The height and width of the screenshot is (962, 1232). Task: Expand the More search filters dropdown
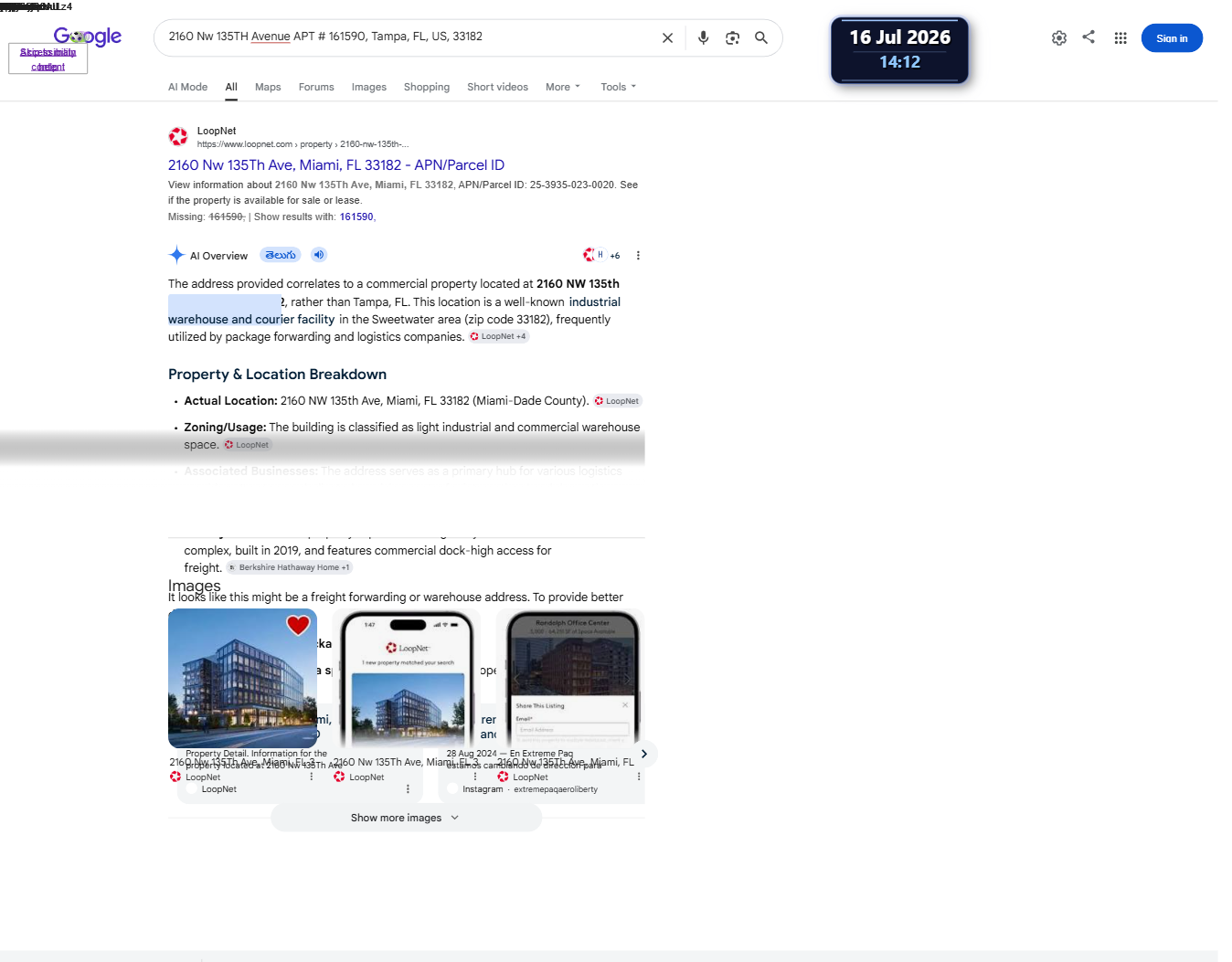pos(563,87)
